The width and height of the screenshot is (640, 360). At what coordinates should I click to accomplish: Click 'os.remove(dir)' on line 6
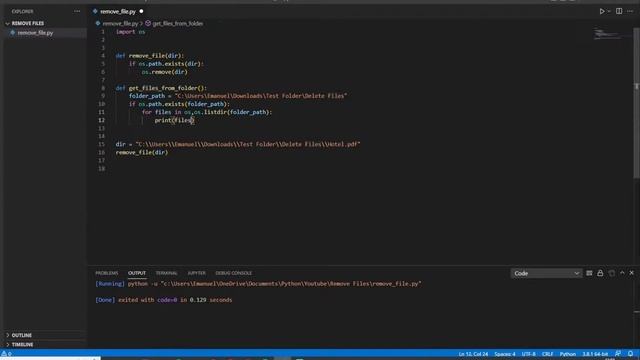pyautogui.click(x=164, y=72)
